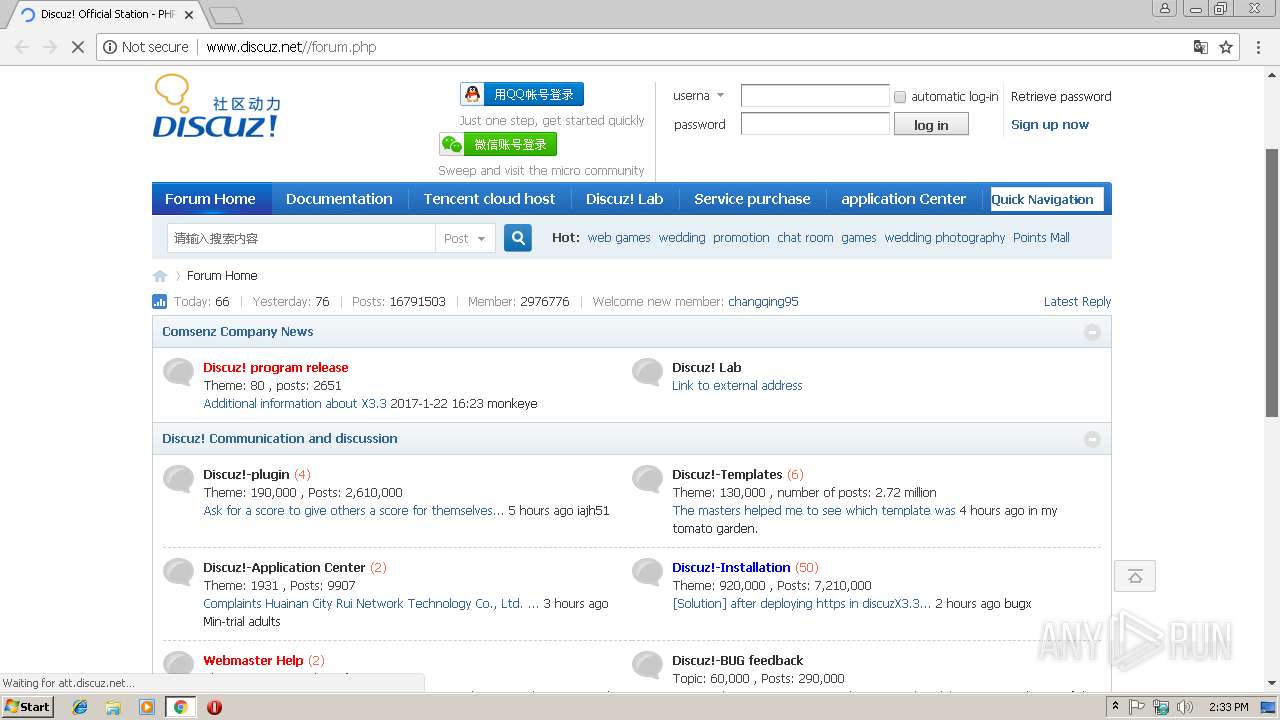
Task: Show hidden system tray icons
Action: coord(1116,707)
